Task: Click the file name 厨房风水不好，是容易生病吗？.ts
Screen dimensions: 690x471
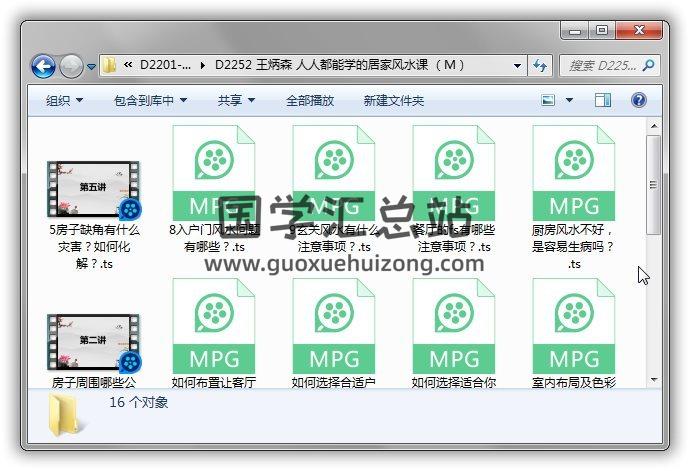Action: click(573, 247)
